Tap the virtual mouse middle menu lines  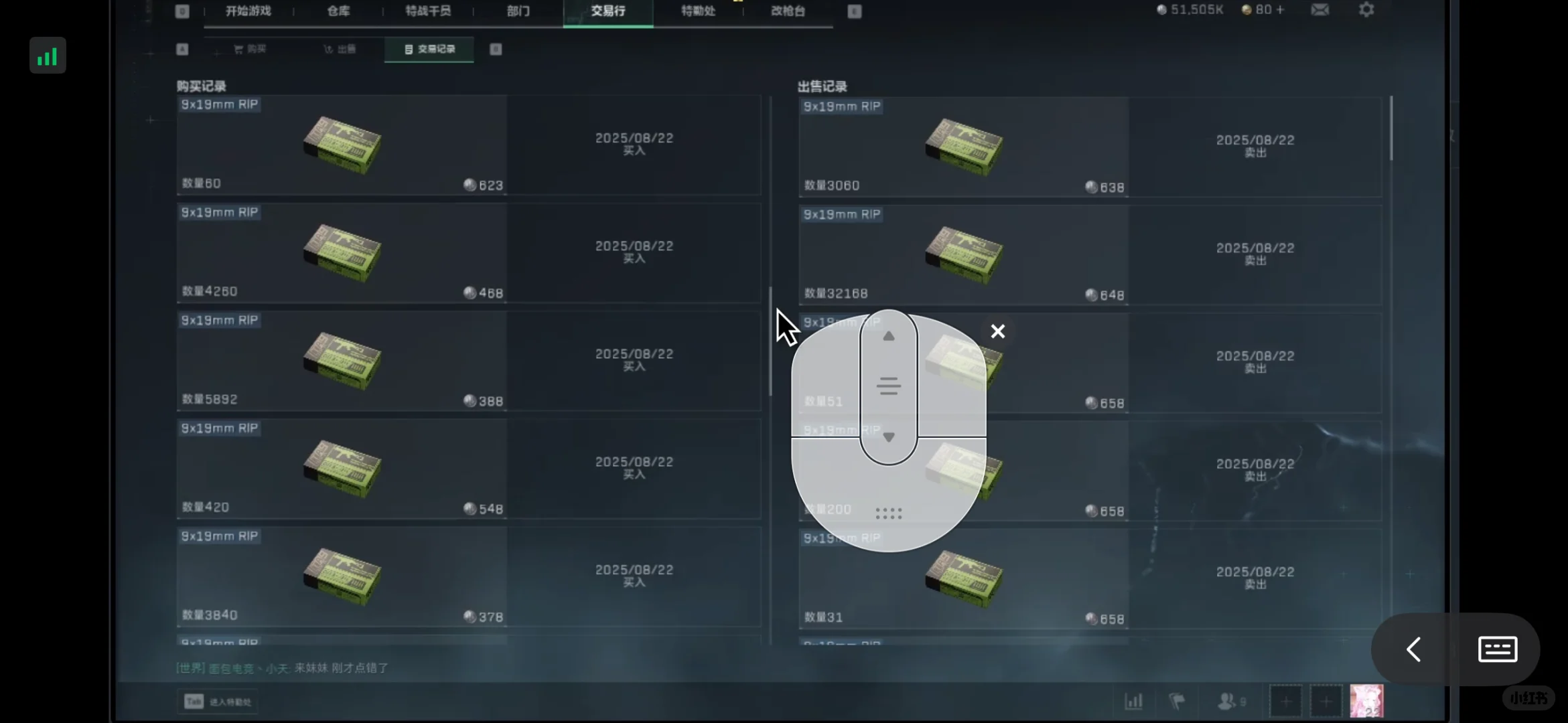point(888,386)
